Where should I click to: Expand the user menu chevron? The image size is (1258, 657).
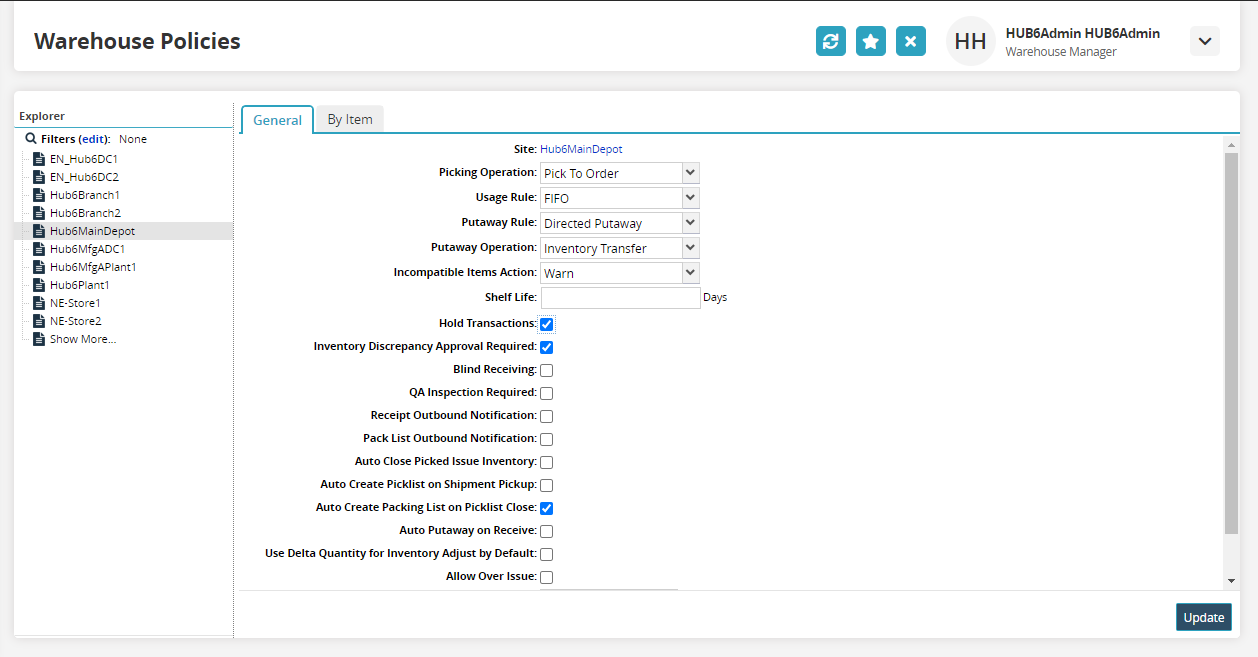[x=1205, y=41]
